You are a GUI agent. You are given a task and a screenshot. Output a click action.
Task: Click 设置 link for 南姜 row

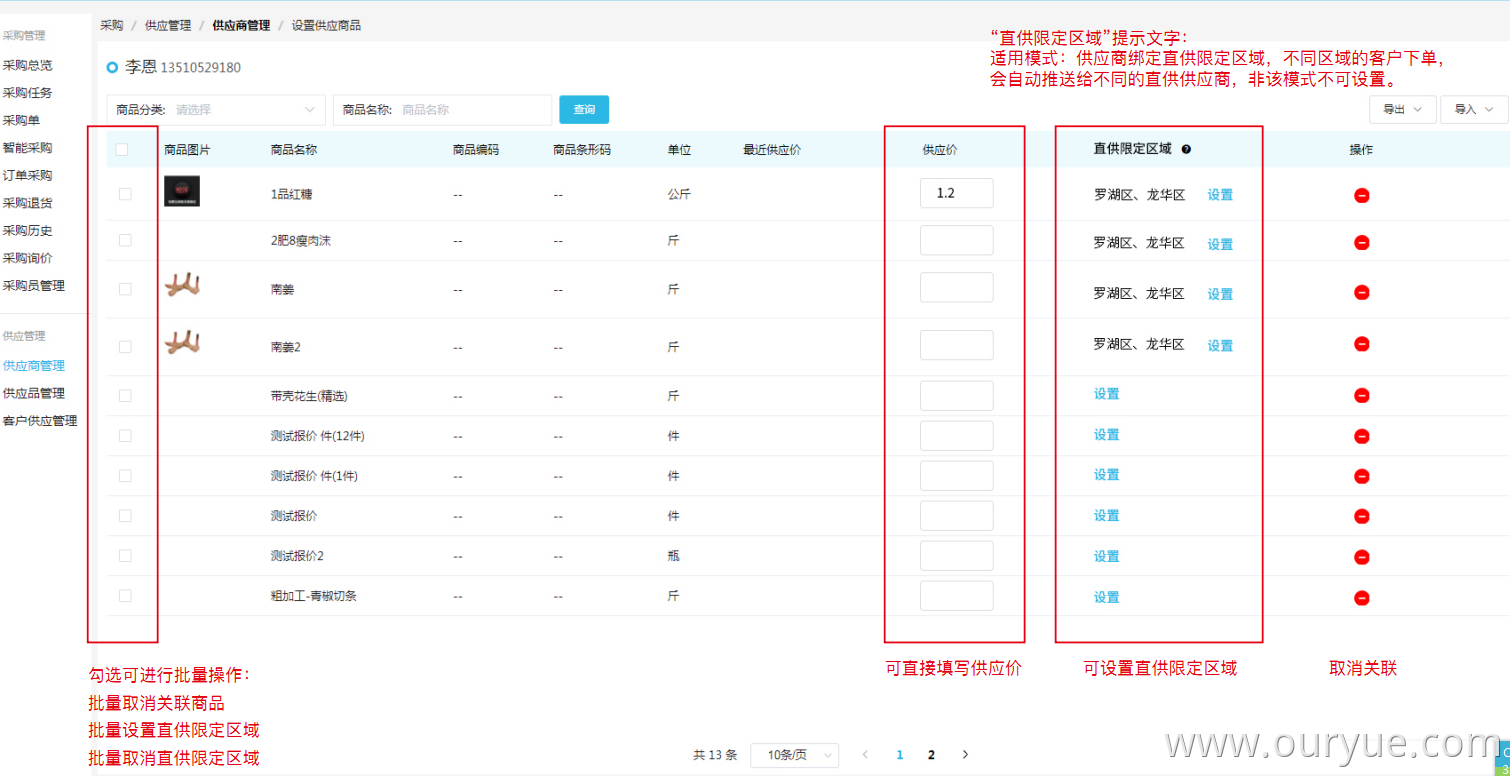pos(1220,294)
